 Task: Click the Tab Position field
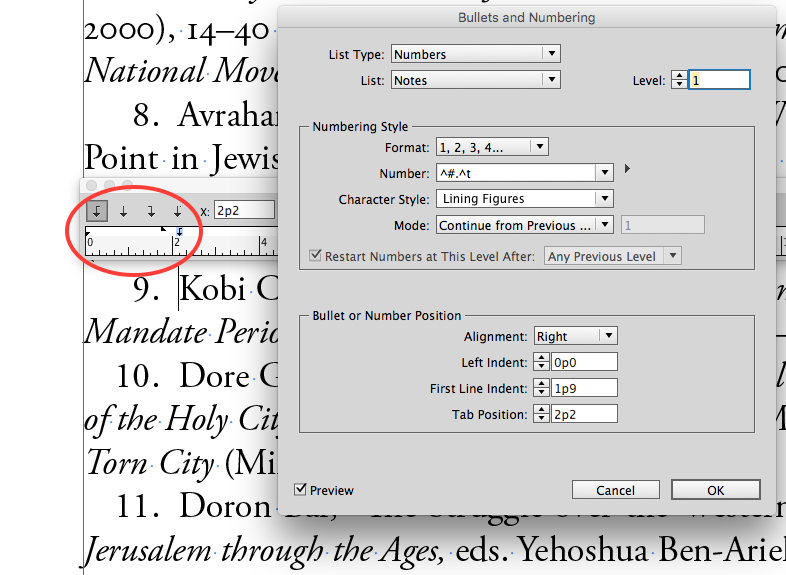(x=584, y=414)
